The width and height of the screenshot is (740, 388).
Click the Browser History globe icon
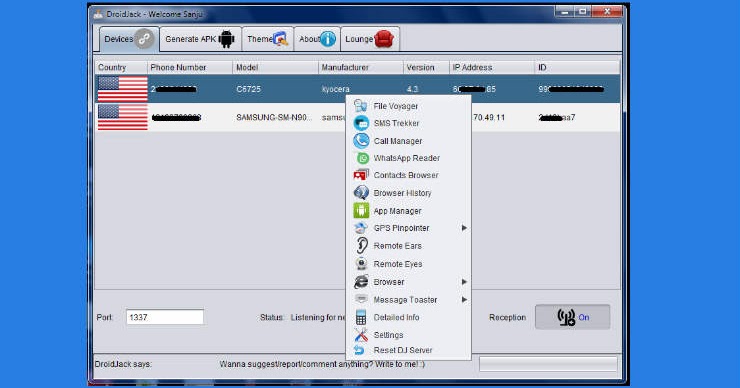[361, 193]
